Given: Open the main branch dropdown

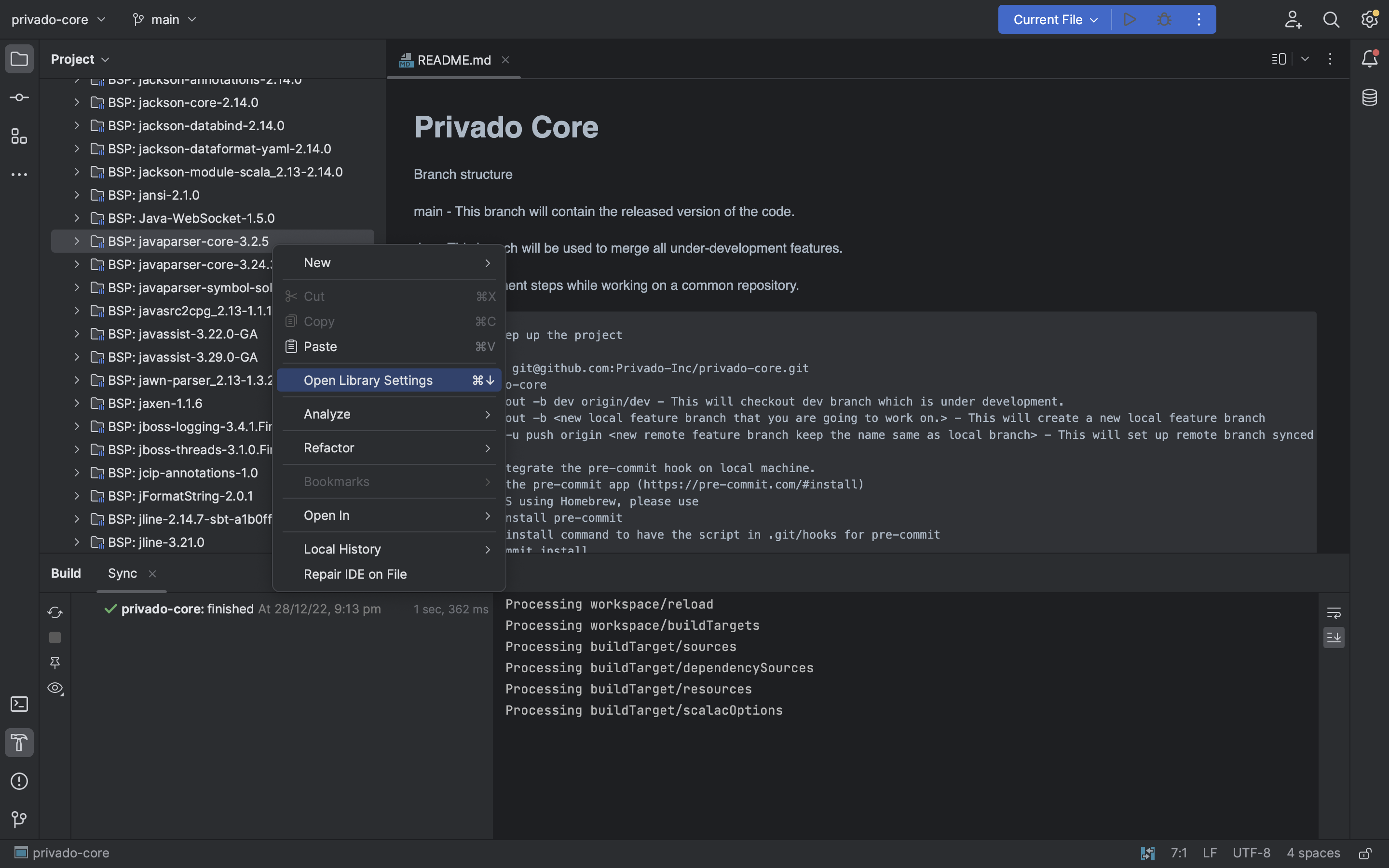Looking at the screenshot, I should click(165, 19).
